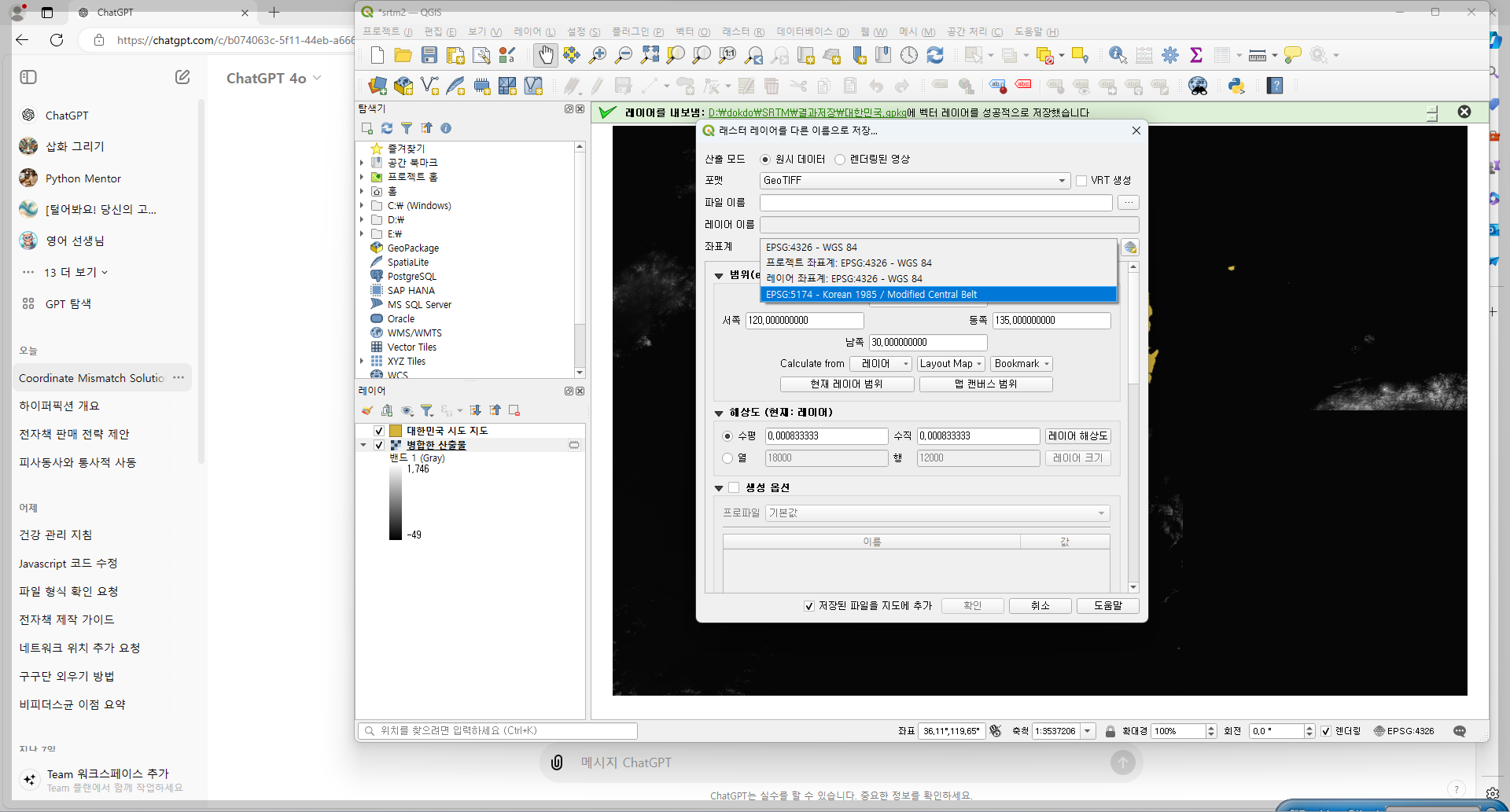Open the Bookmark dropdown
Screen dimensions: 1510x812
point(1022,364)
